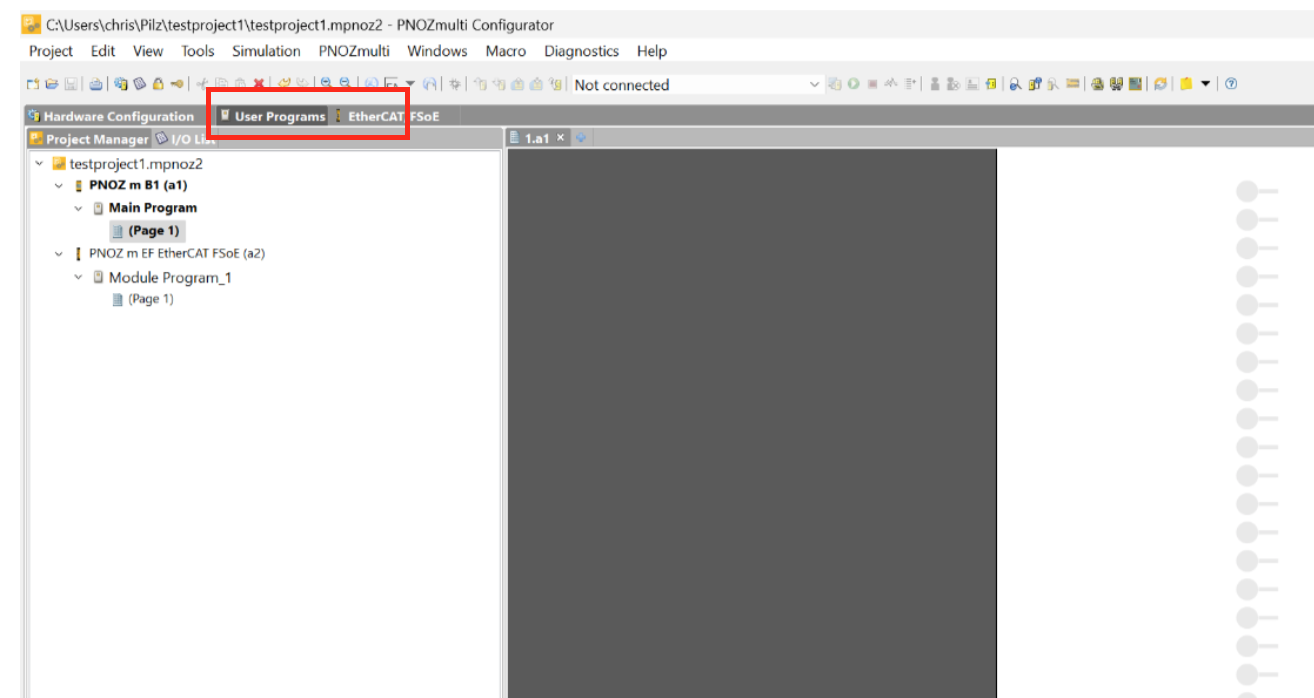This screenshot has width=1314, height=698.
Task: Open the Project menu
Action: (x=51, y=51)
